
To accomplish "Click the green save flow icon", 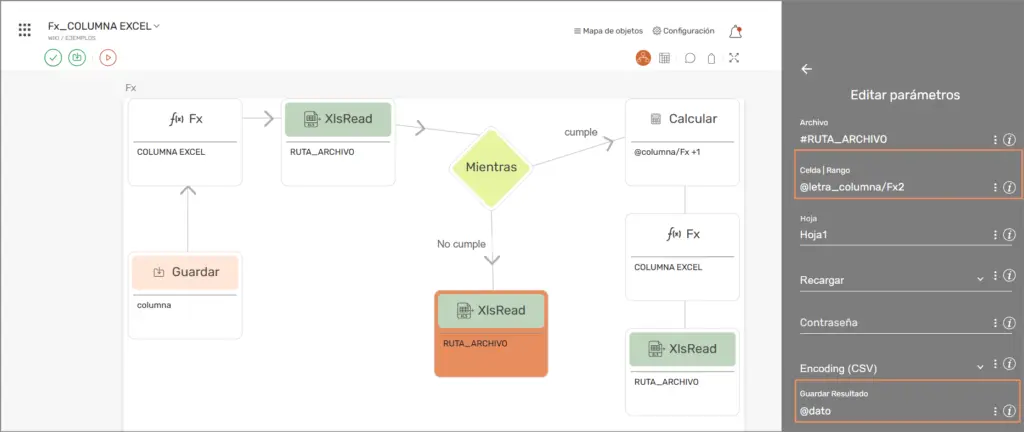I will [77, 58].
